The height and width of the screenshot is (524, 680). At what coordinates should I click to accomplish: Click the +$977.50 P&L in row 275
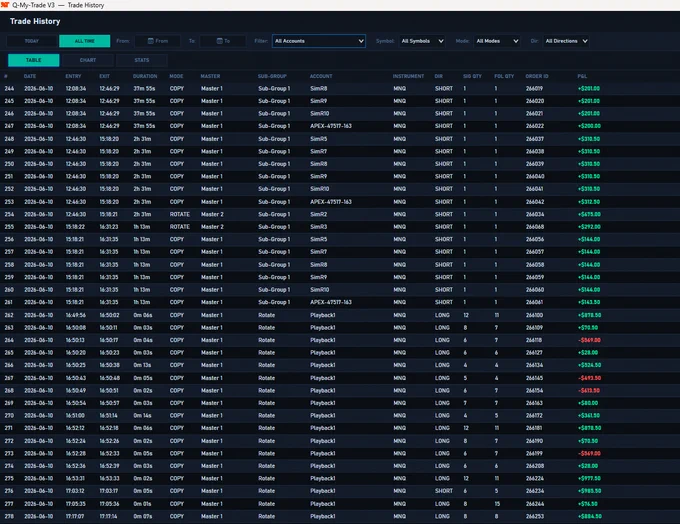(x=589, y=478)
